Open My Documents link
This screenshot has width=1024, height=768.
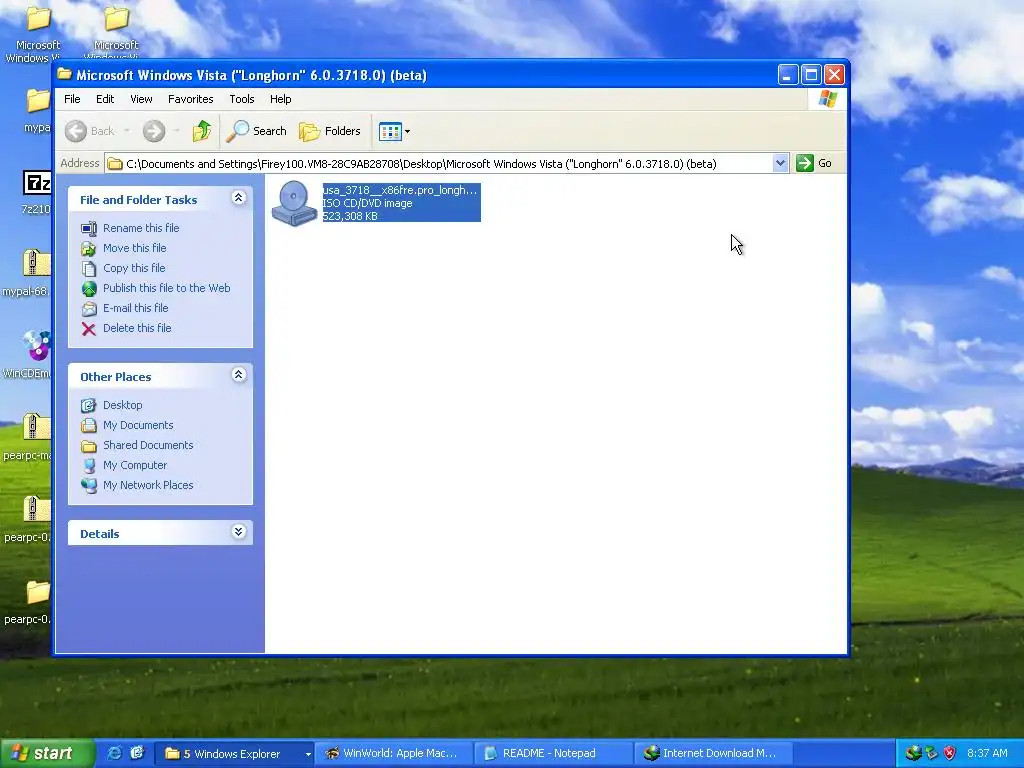point(138,425)
